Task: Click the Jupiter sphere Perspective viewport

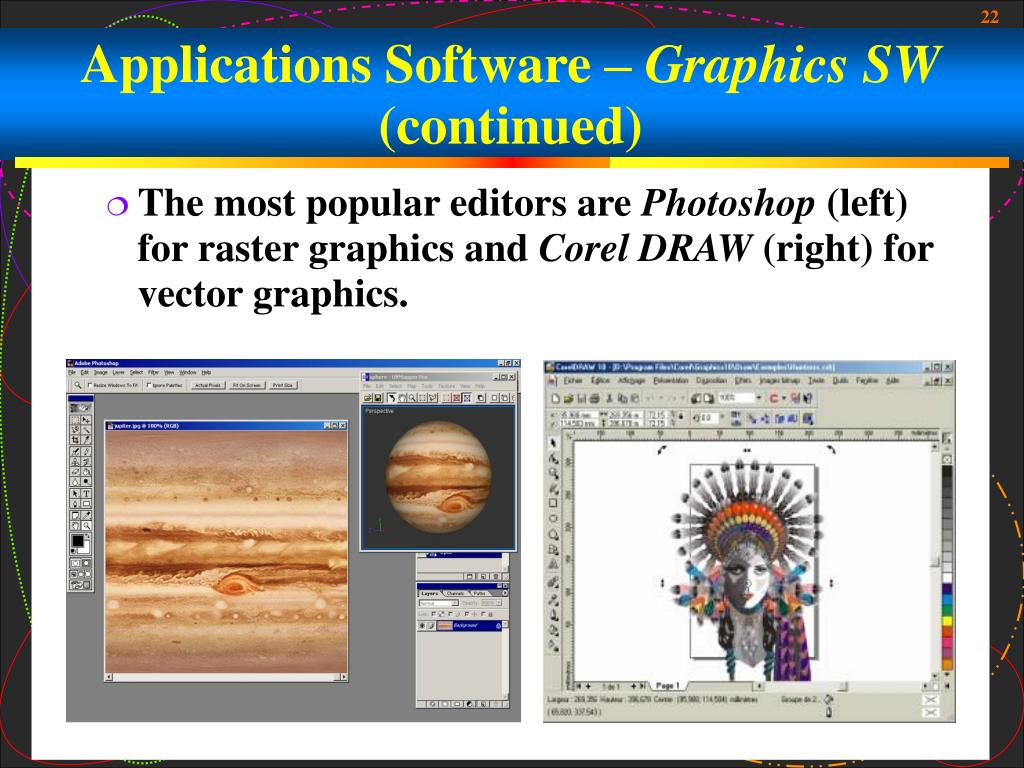Action: [438, 477]
